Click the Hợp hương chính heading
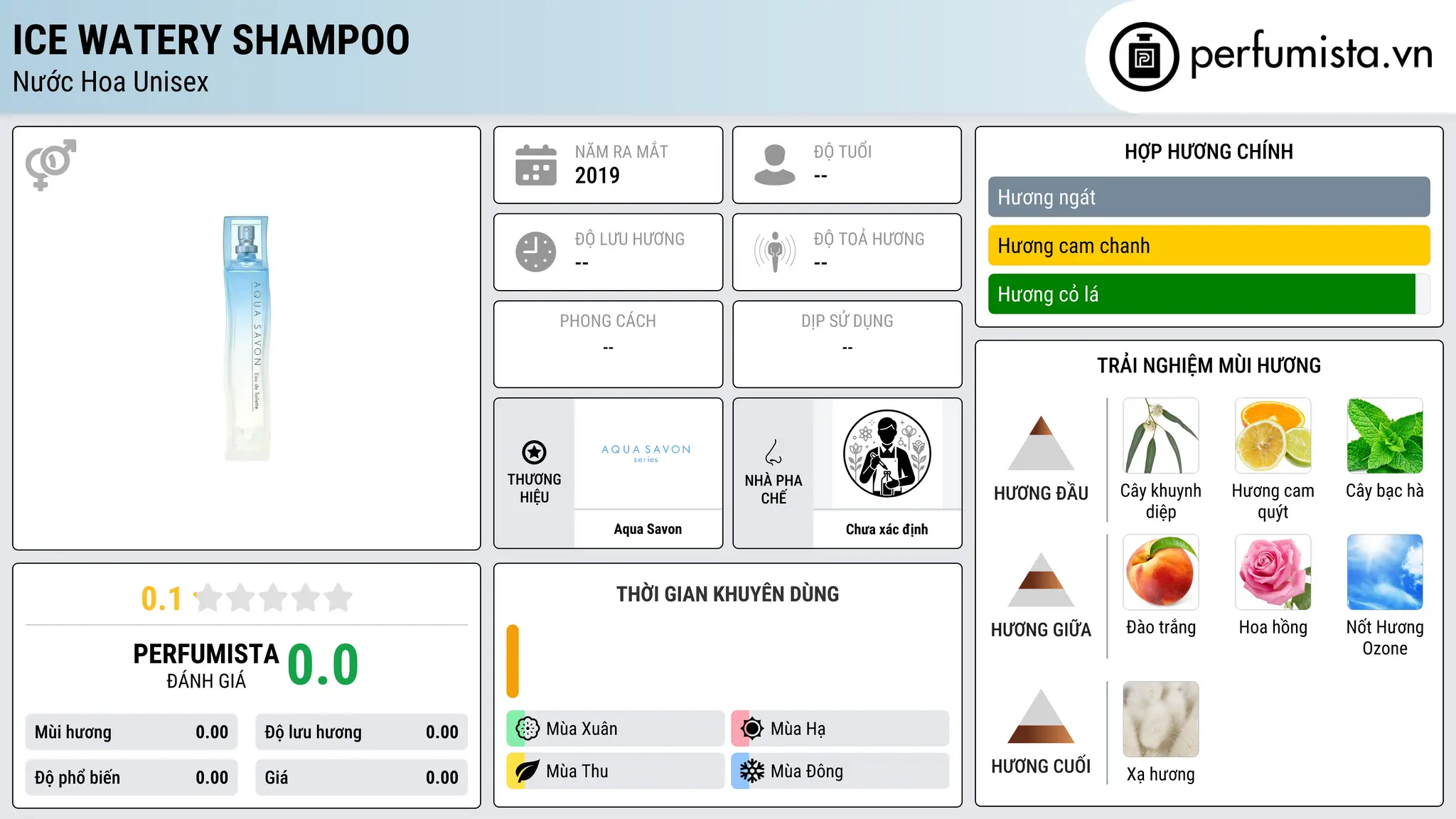The height and width of the screenshot is (819, 1456). click(1209, 151)
